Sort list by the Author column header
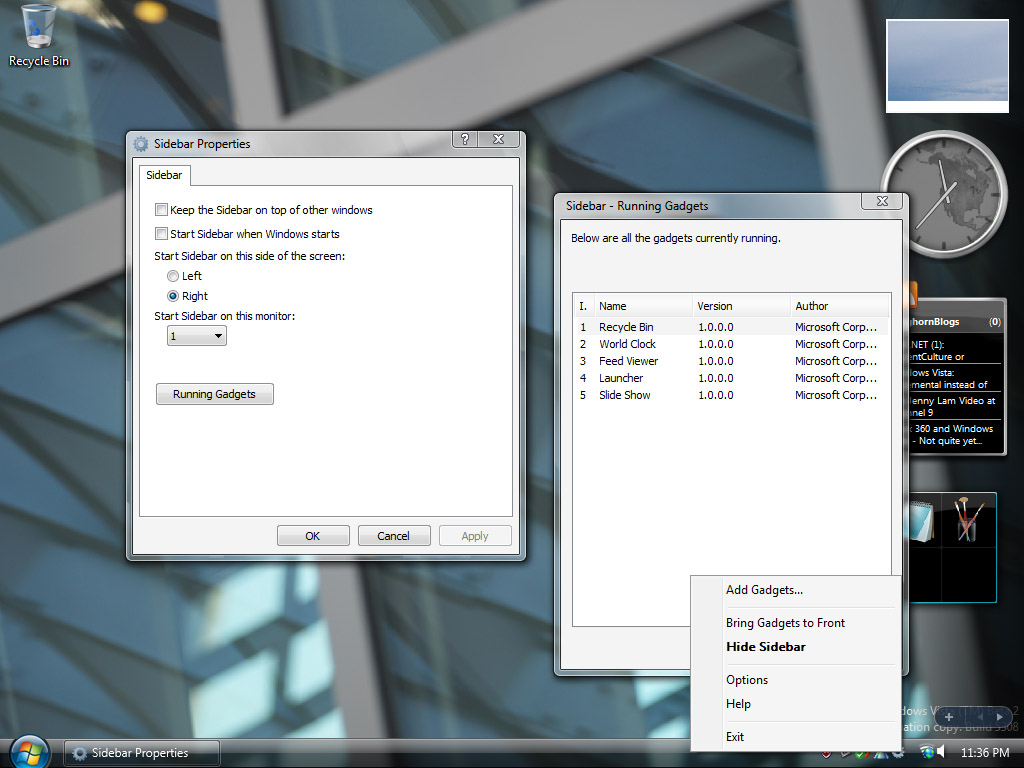 pyautogui.click(x=840, y=306)
